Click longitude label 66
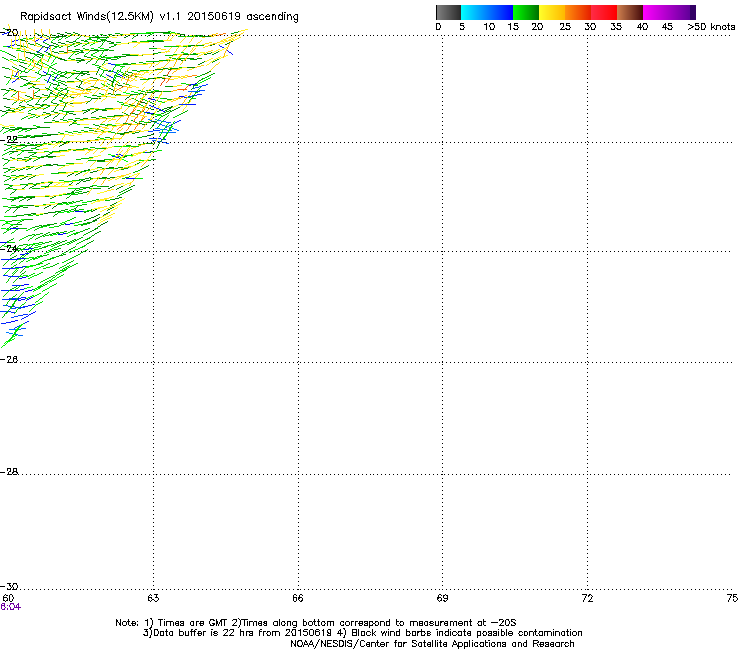The width and height of the screenshot is (740, 650). click(298, 598)
